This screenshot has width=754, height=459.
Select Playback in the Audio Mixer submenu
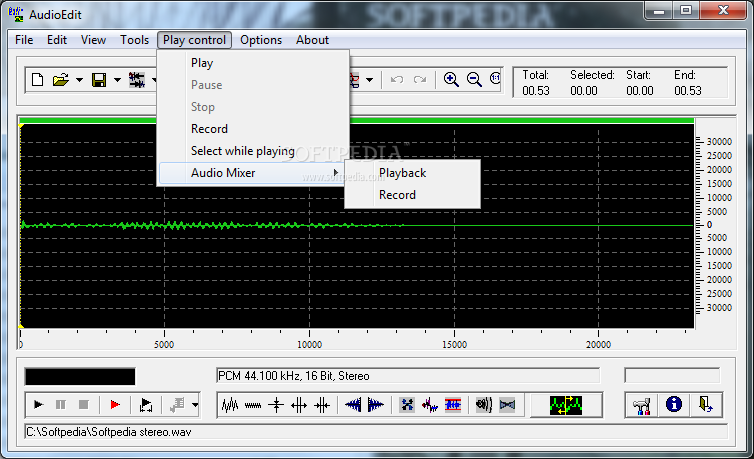(413, 173)
